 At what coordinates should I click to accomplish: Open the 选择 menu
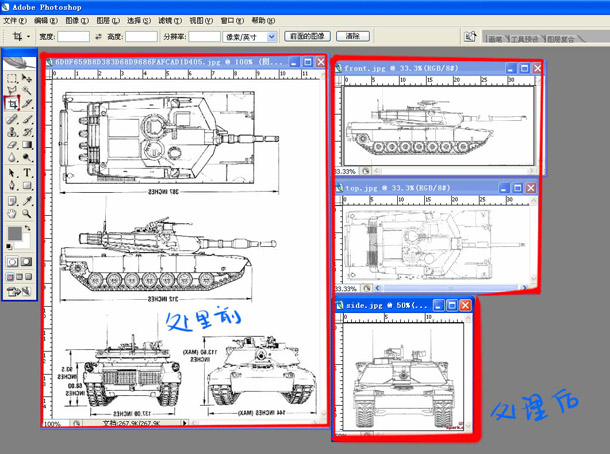coord(139,21)
